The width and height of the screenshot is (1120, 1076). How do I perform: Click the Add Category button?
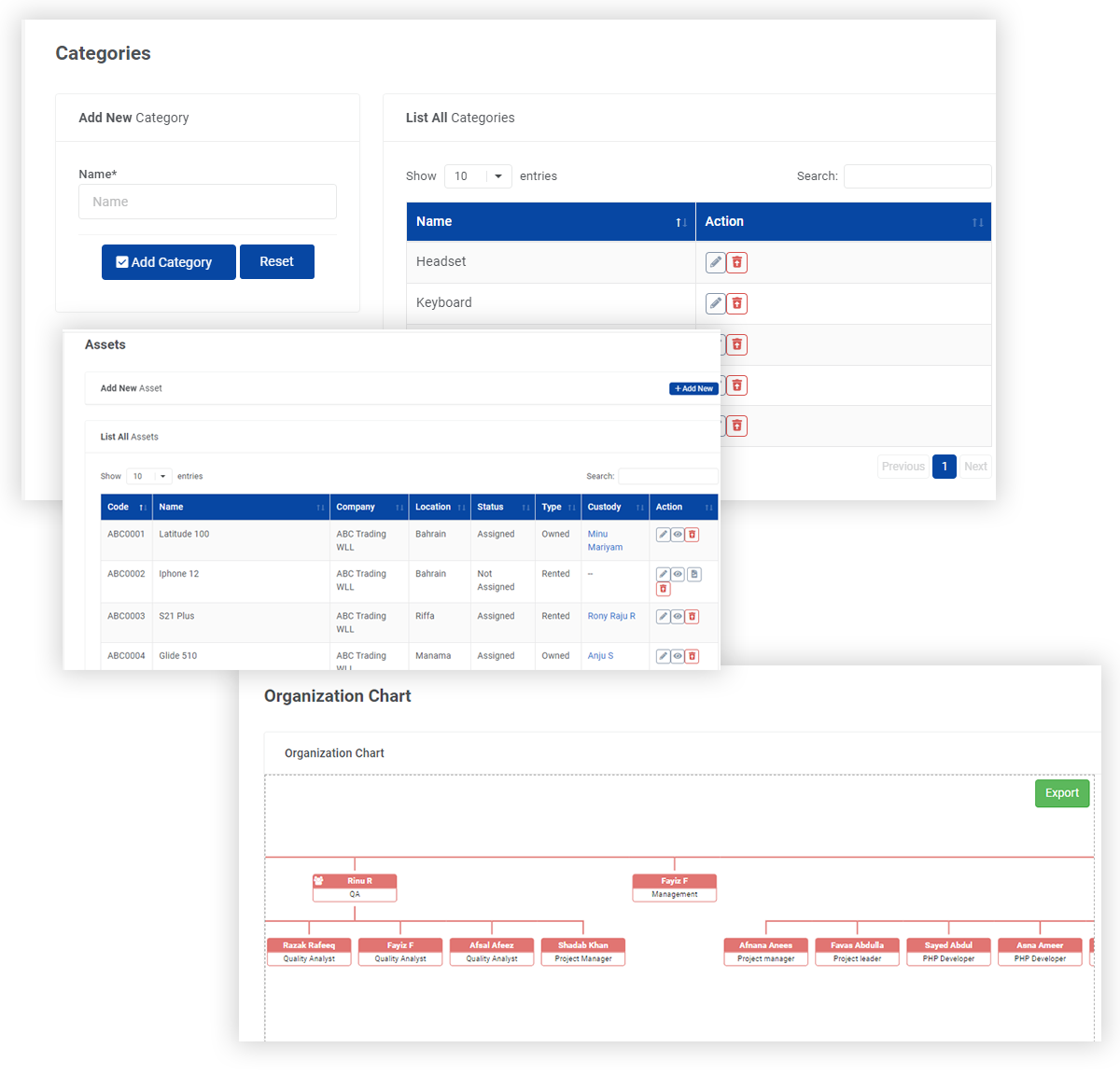(168, 261)
